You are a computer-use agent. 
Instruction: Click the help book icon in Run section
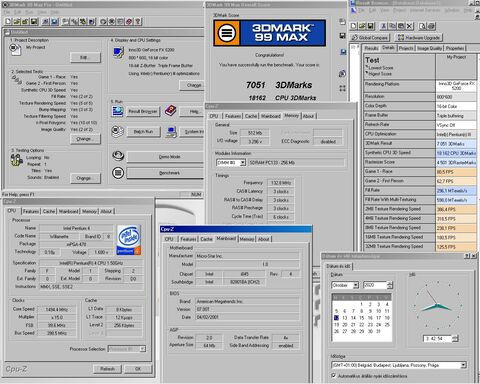pyautogui.click(x=170, y=111)
